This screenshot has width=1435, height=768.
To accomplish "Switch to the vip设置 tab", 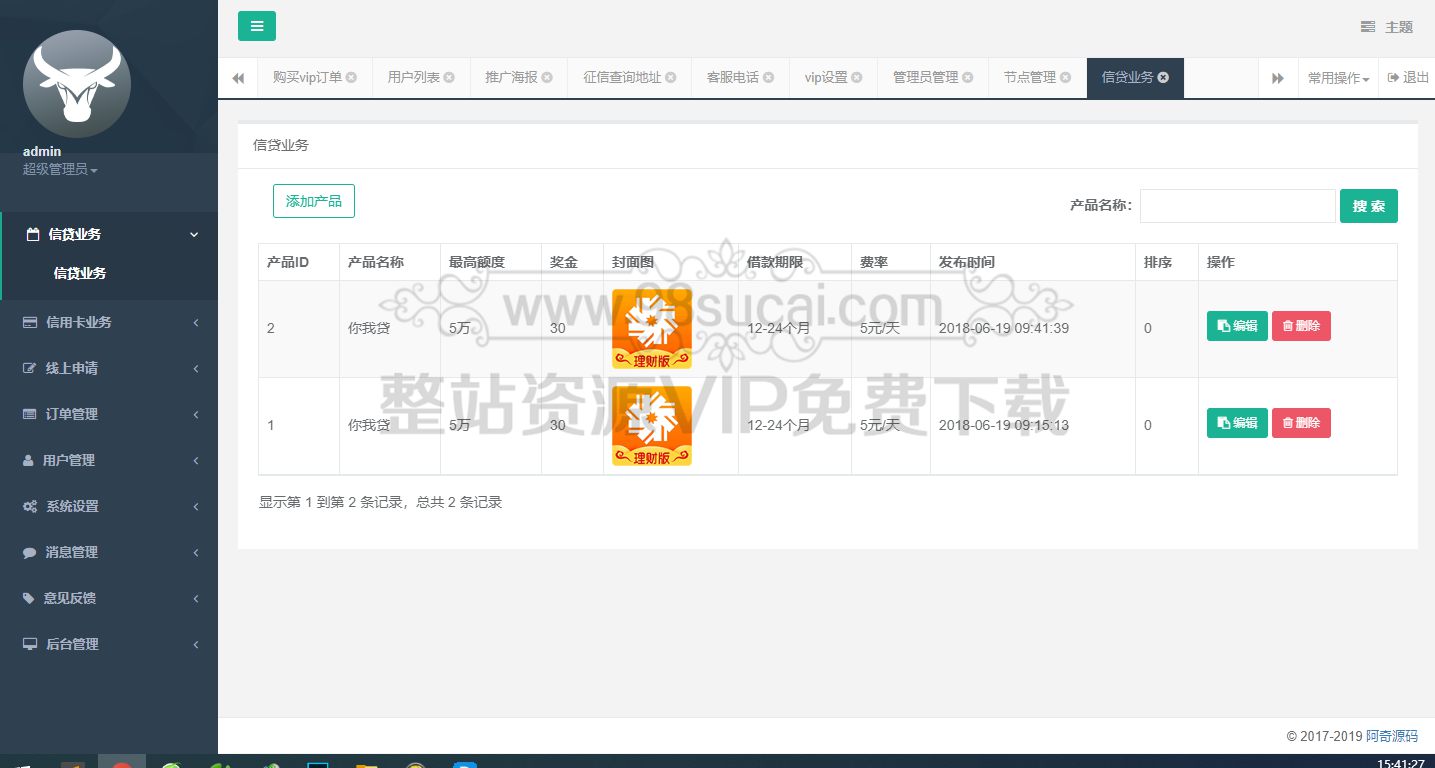I will tap(825, 78).
